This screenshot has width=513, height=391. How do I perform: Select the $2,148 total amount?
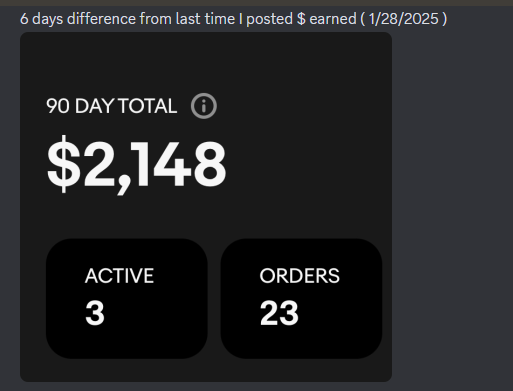point(137,165)
